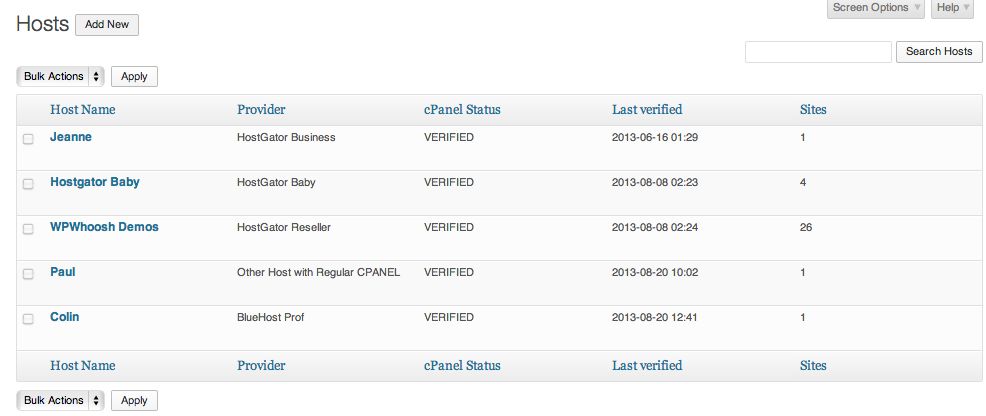This screenshot has height=416, width=986.
Task: Toggle the checkbox next to Paul
Action: click(x=28, y=274)
